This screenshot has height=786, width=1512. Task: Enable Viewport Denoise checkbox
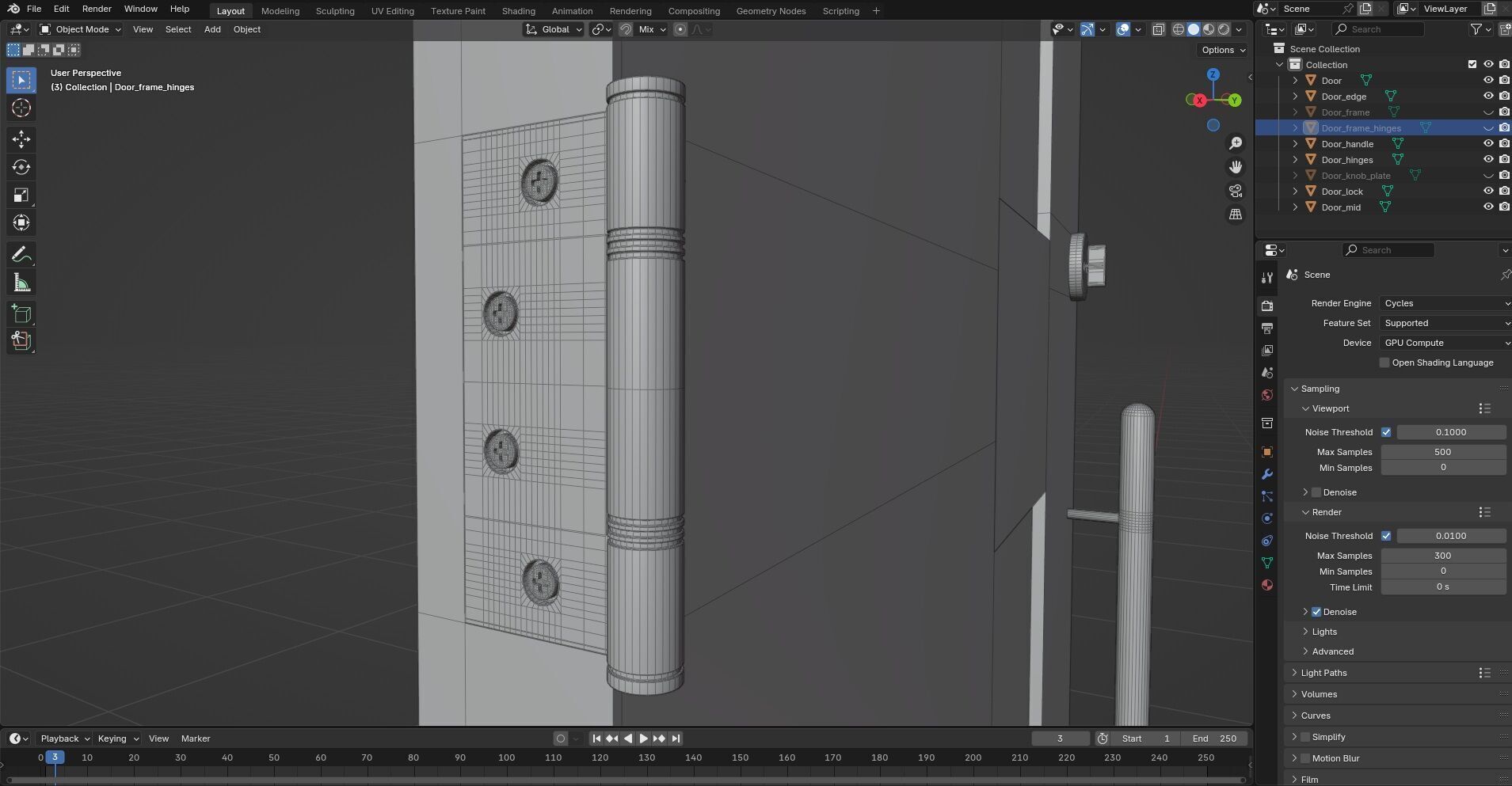point(1316,492)
